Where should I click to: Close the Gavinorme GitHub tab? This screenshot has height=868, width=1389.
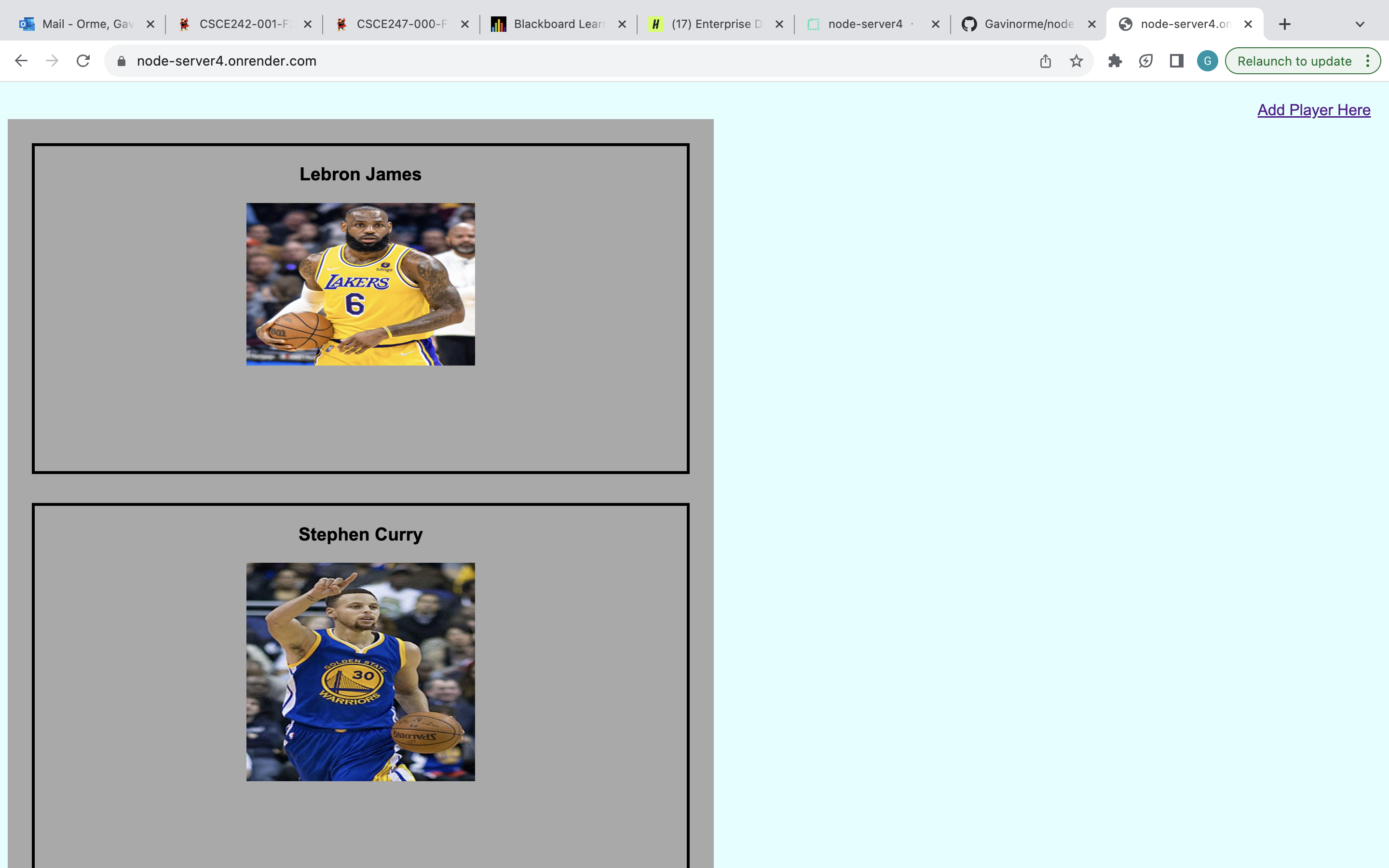1092,24
